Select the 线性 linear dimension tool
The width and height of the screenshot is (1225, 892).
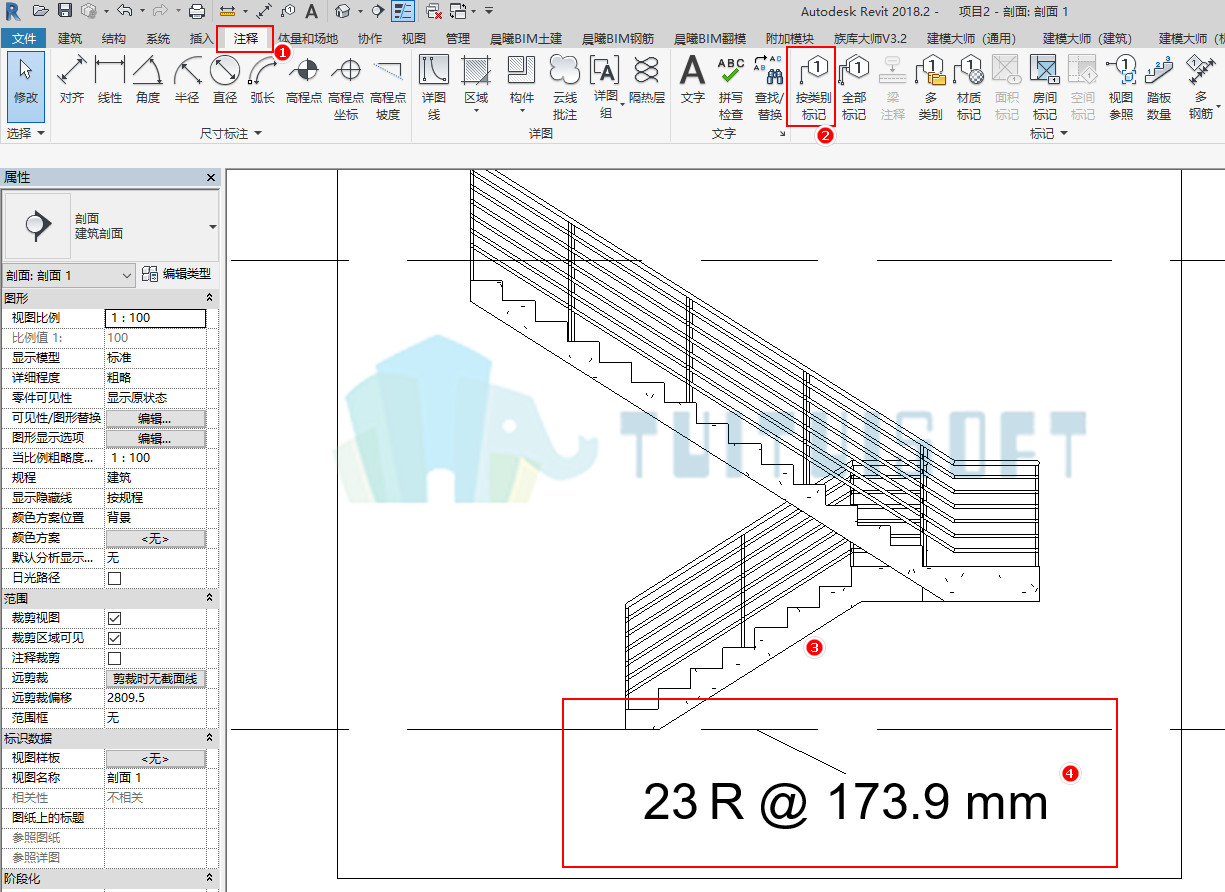click(110, 80)
